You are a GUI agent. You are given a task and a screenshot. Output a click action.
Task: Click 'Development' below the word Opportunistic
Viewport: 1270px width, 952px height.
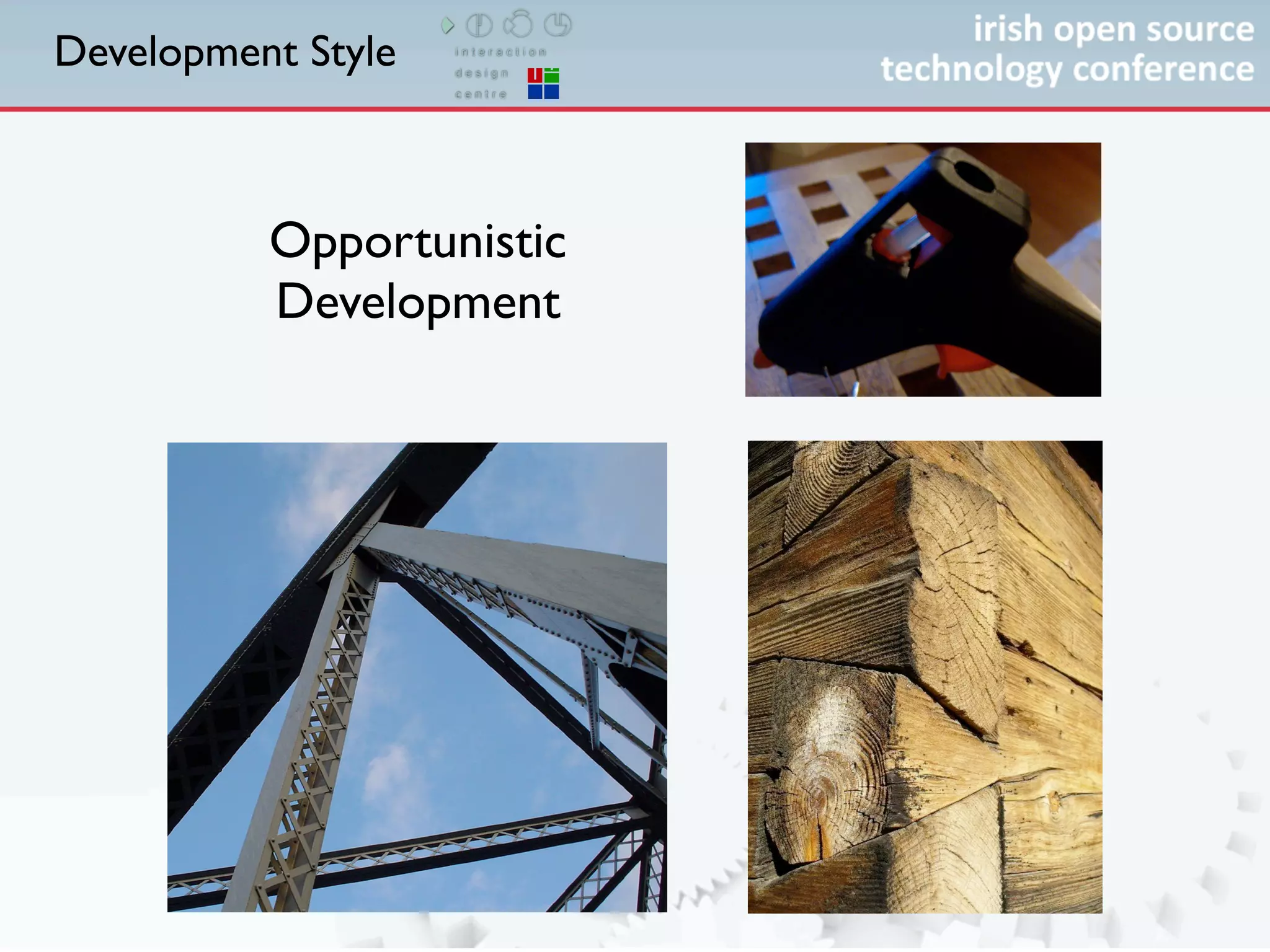(x=419, y=302)
